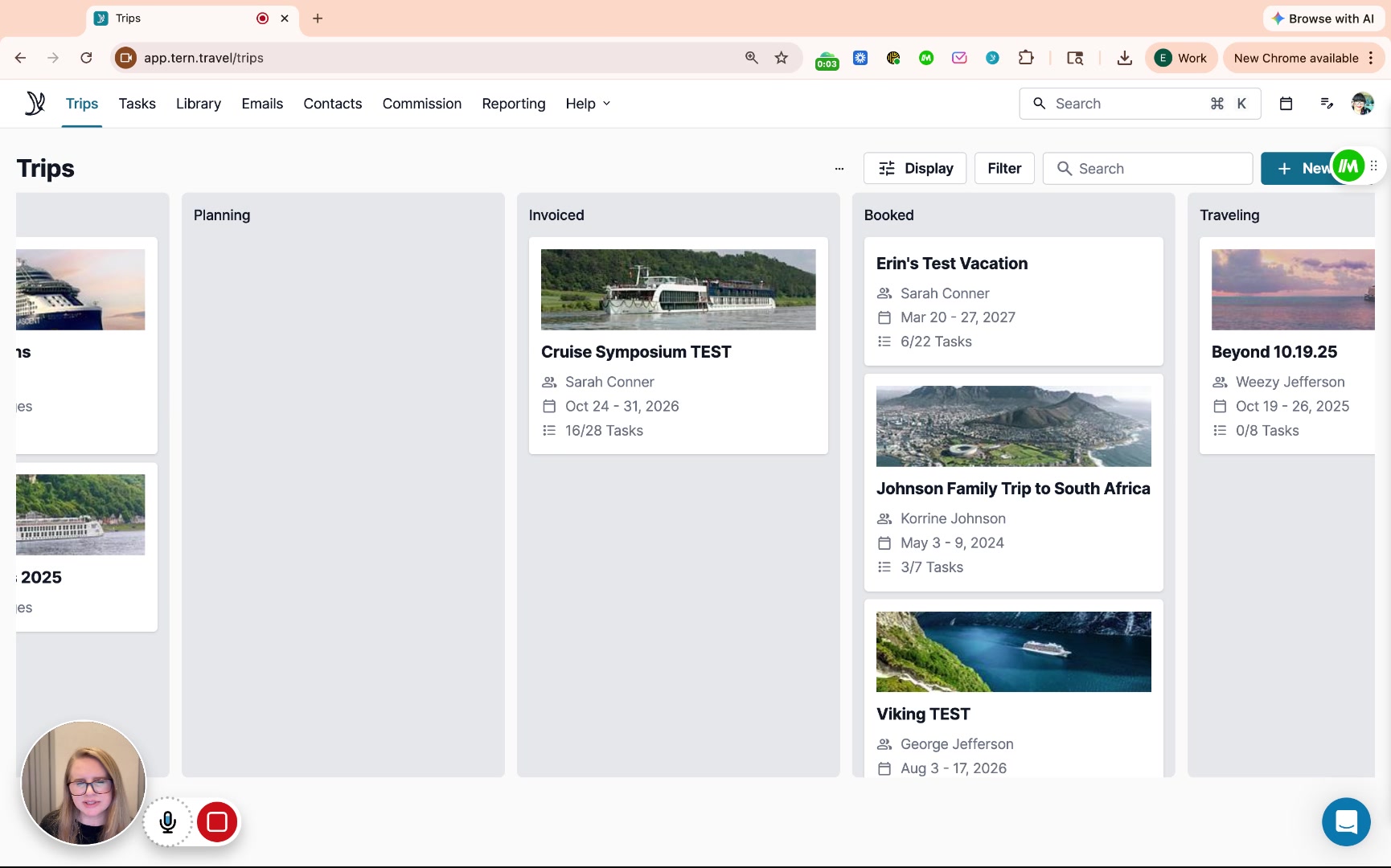The height and width of the screenshot is (868, 1391).
Task: Switch to the Commission tab
Action: (x=421, y=104)
